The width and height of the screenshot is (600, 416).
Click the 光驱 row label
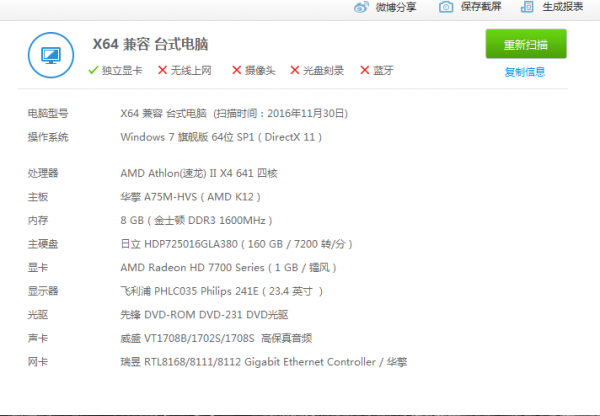pos(38,315)
